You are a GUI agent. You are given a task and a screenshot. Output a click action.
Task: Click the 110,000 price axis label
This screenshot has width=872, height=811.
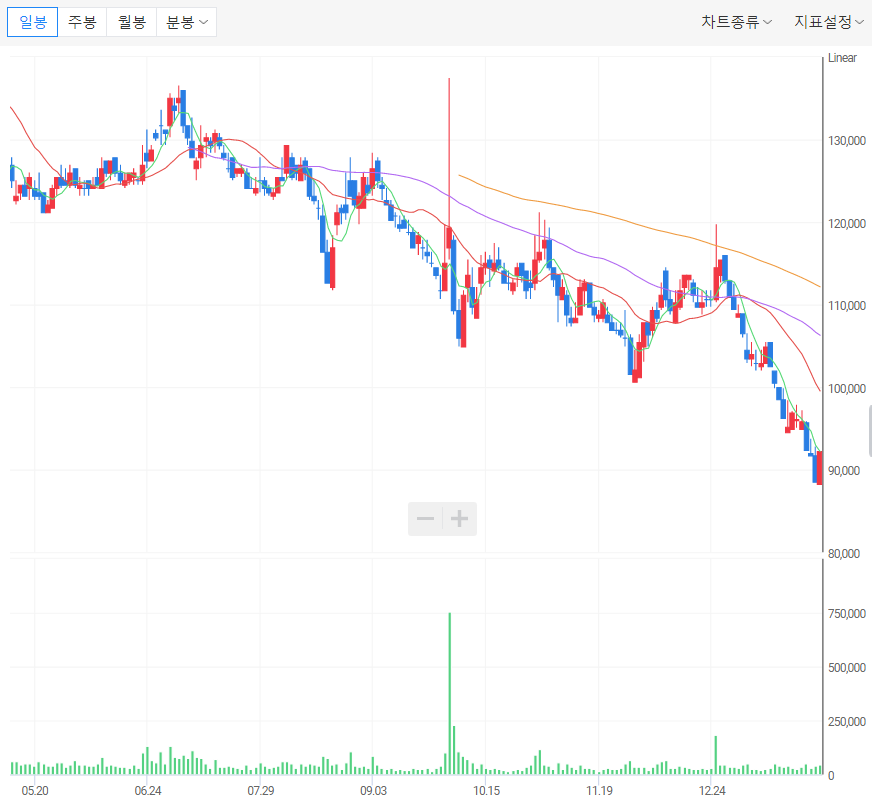pyautogui.click(x=846, y=305)
